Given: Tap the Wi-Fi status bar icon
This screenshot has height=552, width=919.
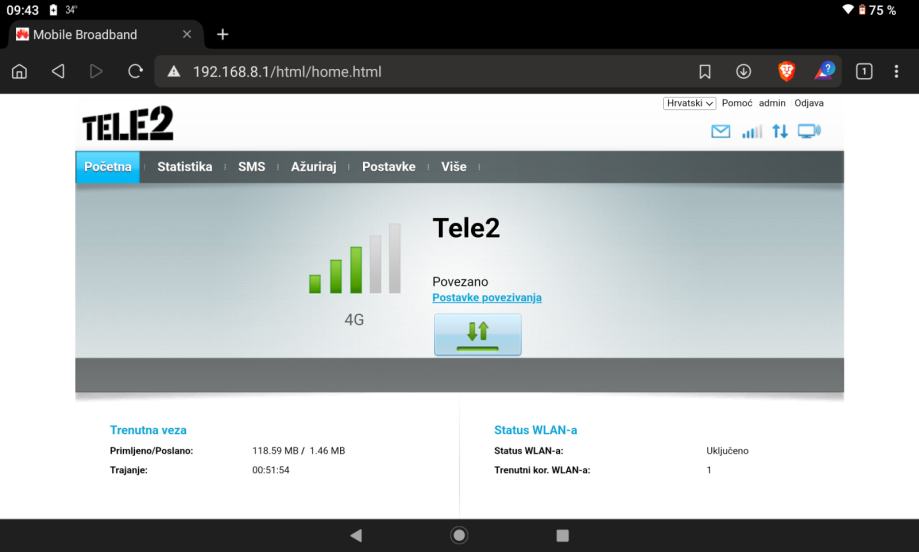Looking at the screenshot, I should 847,9.
